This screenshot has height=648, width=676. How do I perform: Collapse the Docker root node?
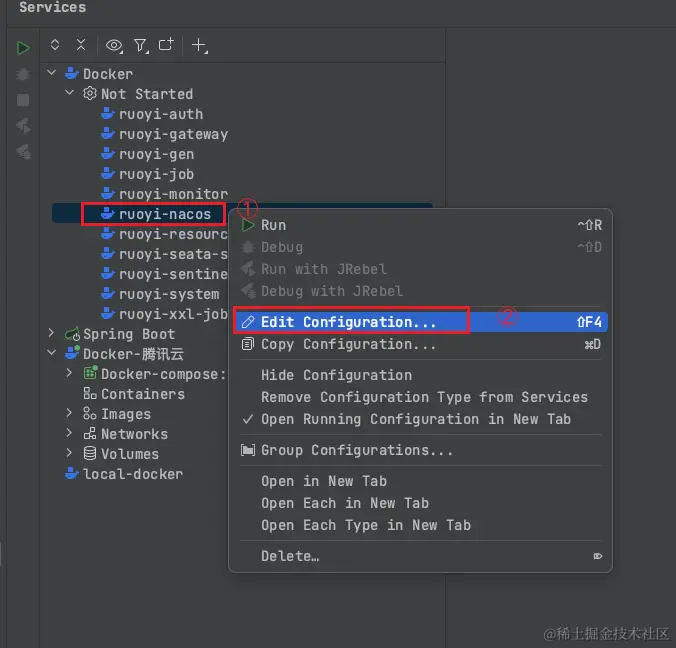pos(52,74)
